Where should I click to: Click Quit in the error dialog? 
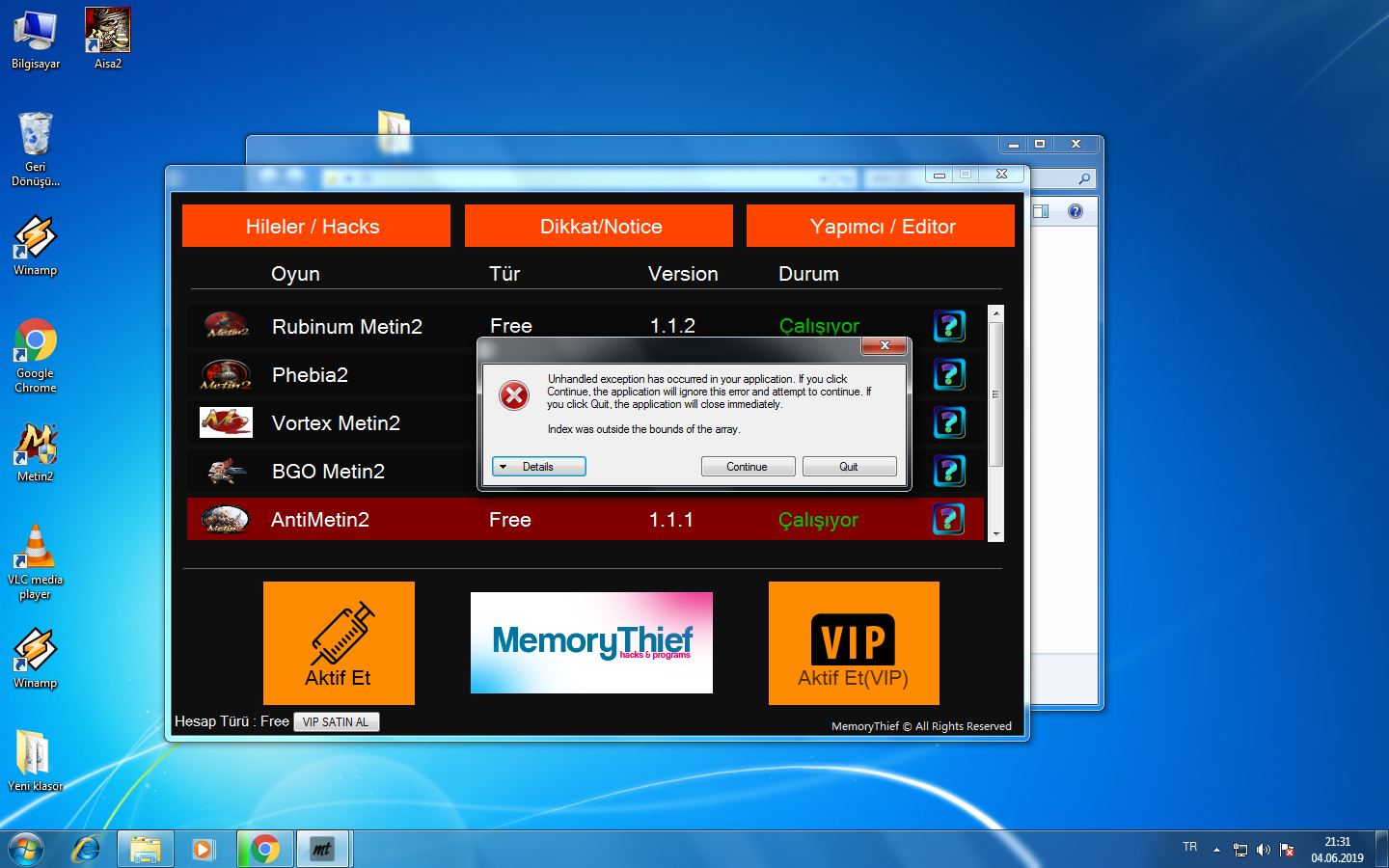click(849, 467)
